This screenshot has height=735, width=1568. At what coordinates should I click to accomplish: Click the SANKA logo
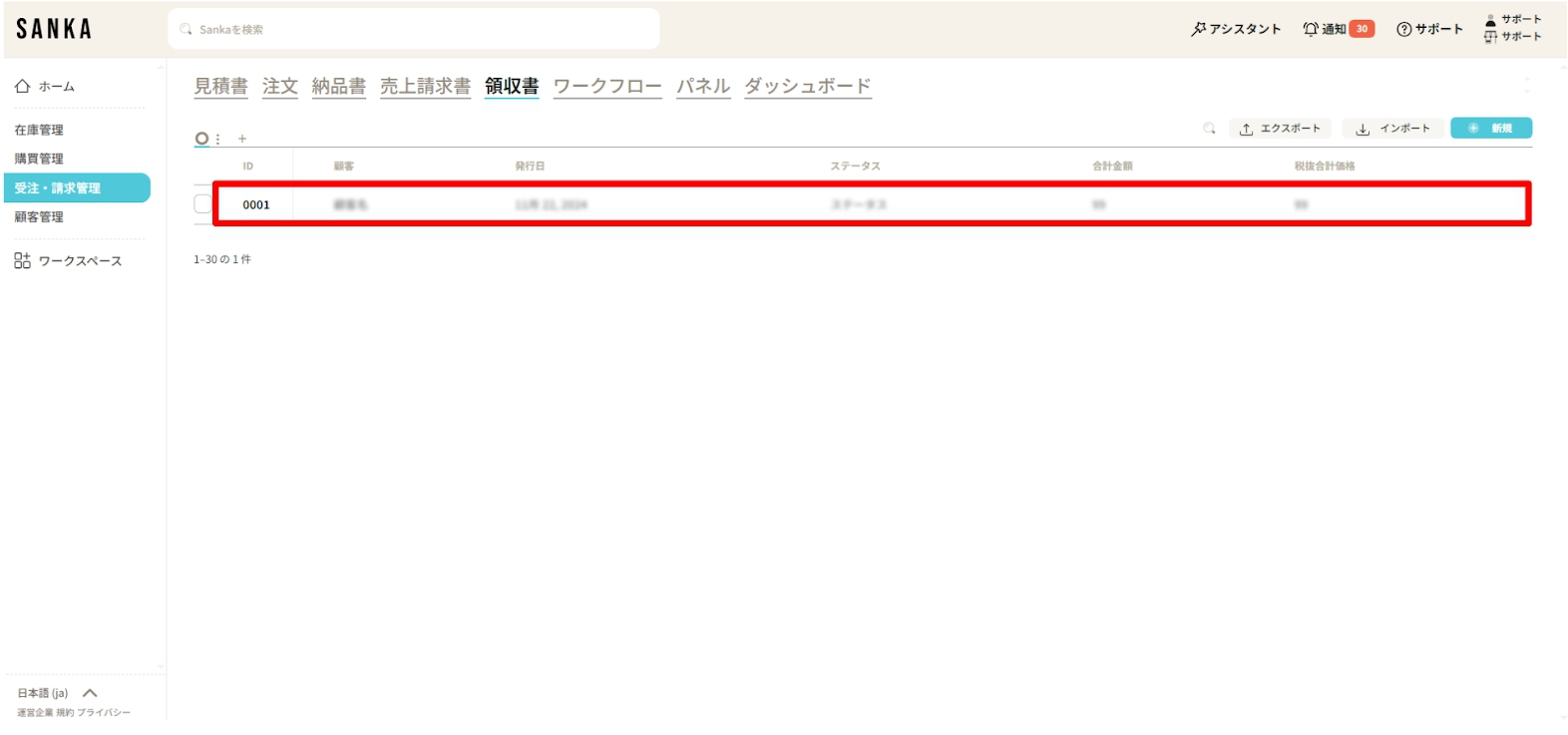[x=54, y=29]
